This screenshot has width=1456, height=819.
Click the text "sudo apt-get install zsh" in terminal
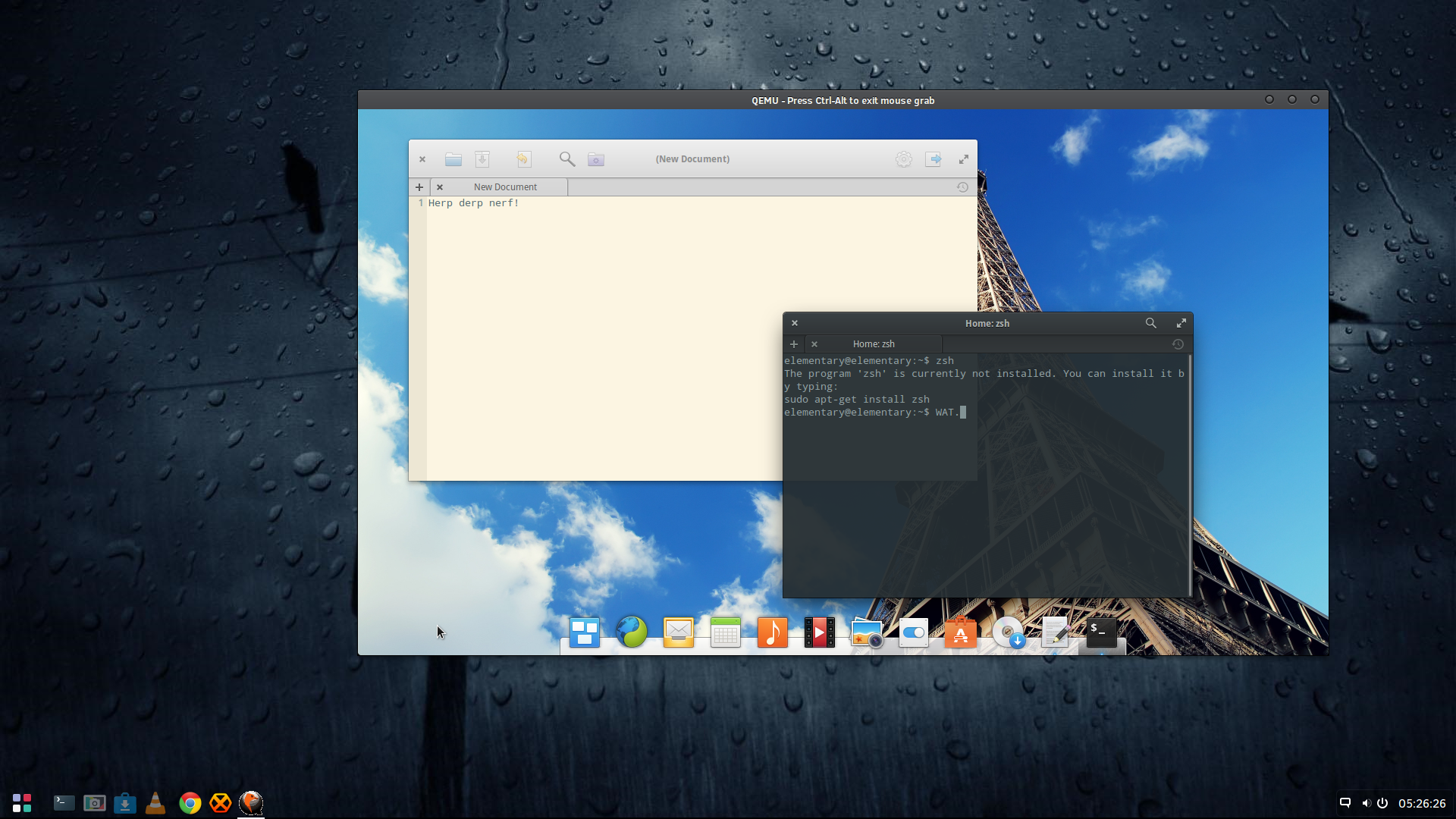pos(857,400)
